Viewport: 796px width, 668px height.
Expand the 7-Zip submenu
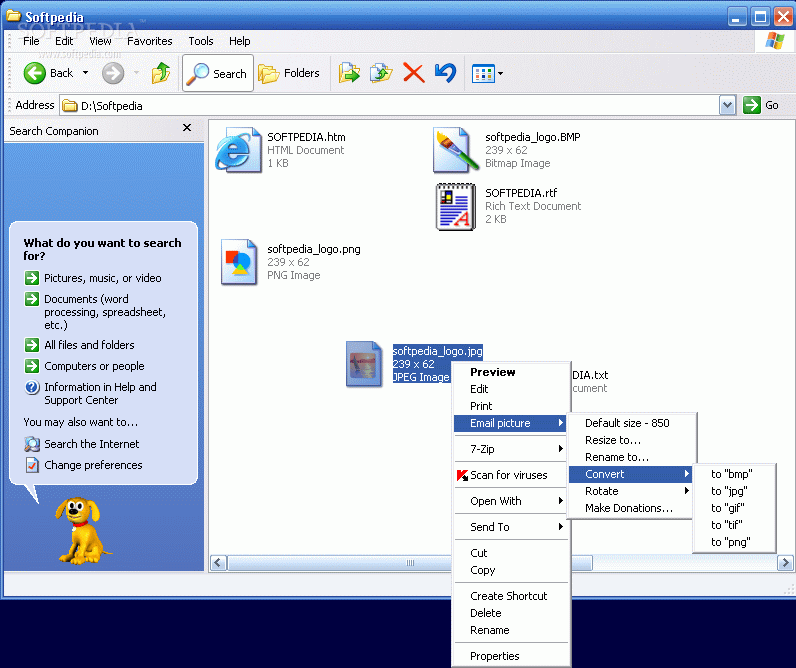pos(511,449)
